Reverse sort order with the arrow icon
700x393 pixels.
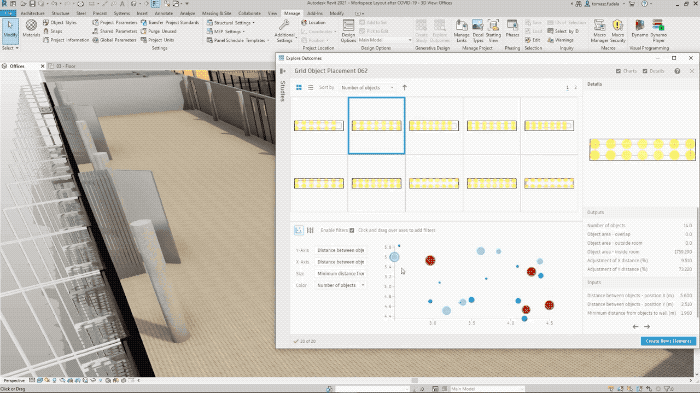pos(404,88)
